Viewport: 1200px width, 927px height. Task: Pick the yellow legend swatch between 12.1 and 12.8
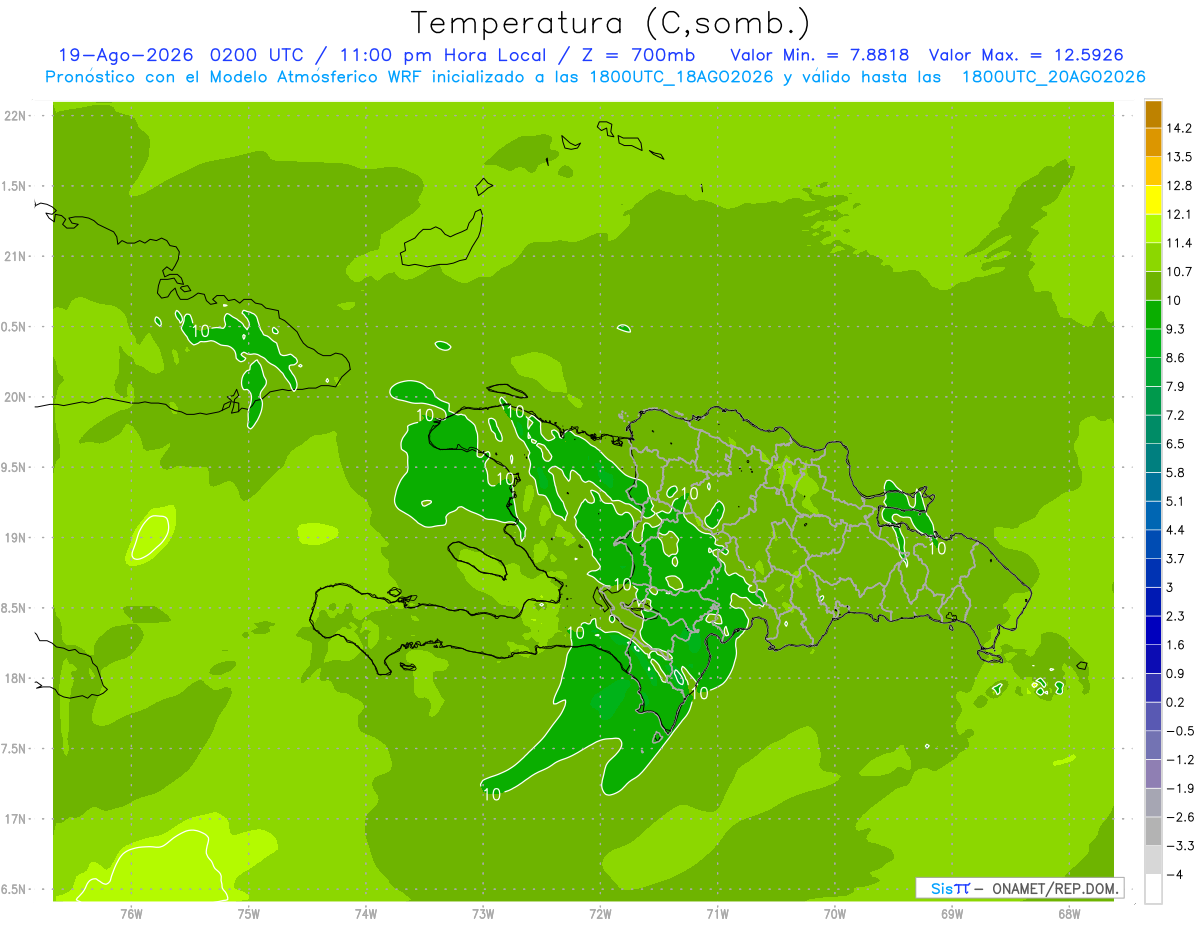pyautogui.click(x=1153, y=199)
